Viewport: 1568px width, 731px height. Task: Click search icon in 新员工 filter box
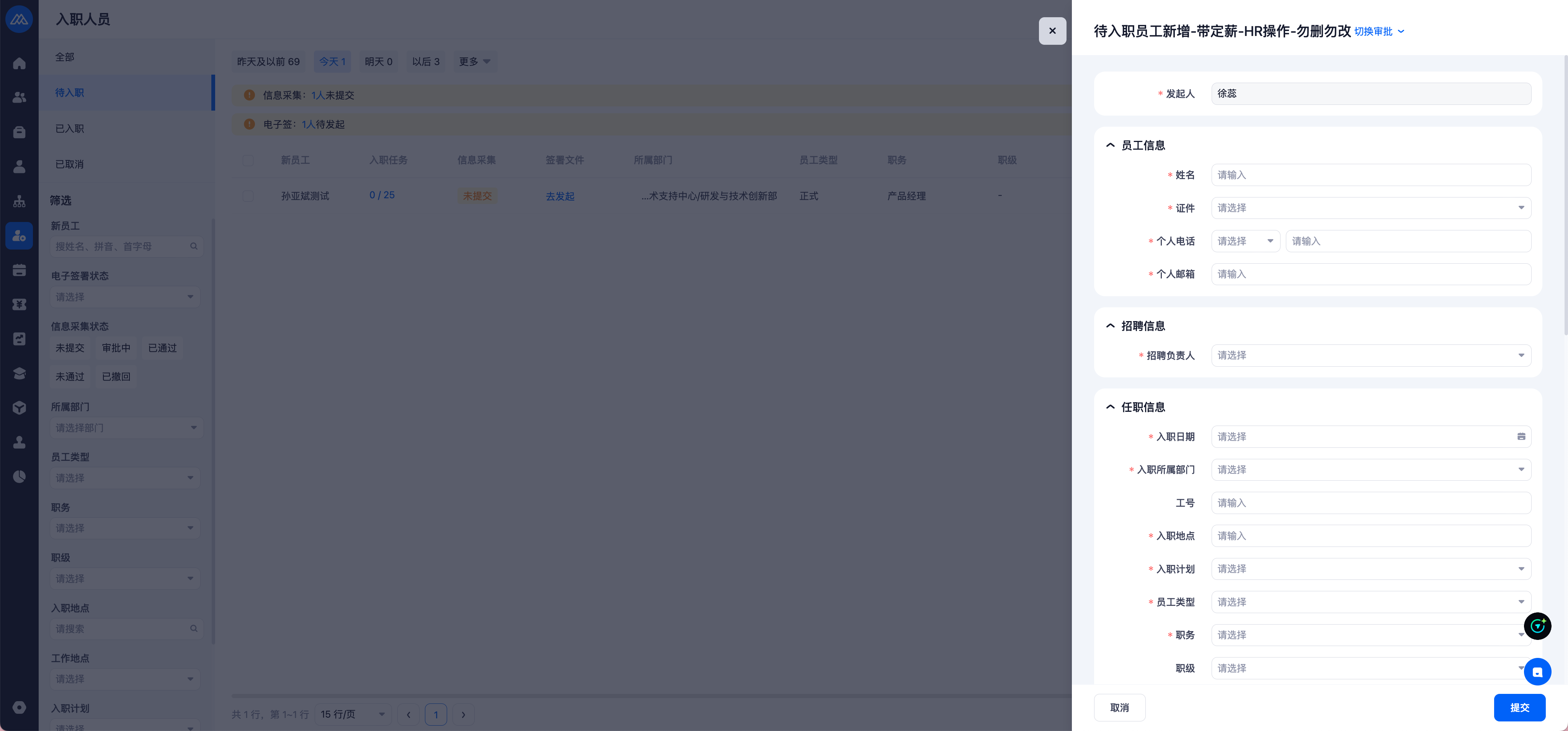(x=194, y=246)
